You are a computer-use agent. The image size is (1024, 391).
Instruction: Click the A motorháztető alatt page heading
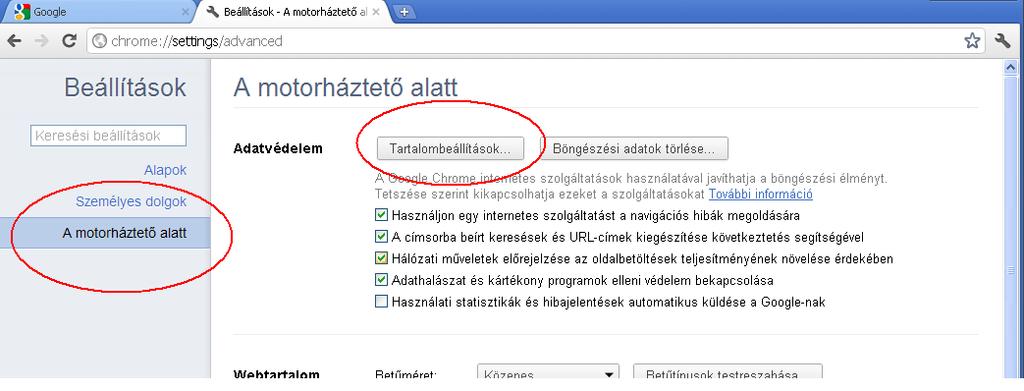point(345,88)
